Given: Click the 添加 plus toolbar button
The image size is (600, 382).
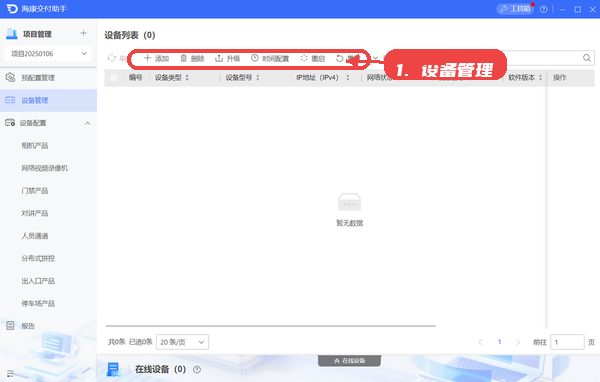Looking at the screenshot, I should coord(156,58).
